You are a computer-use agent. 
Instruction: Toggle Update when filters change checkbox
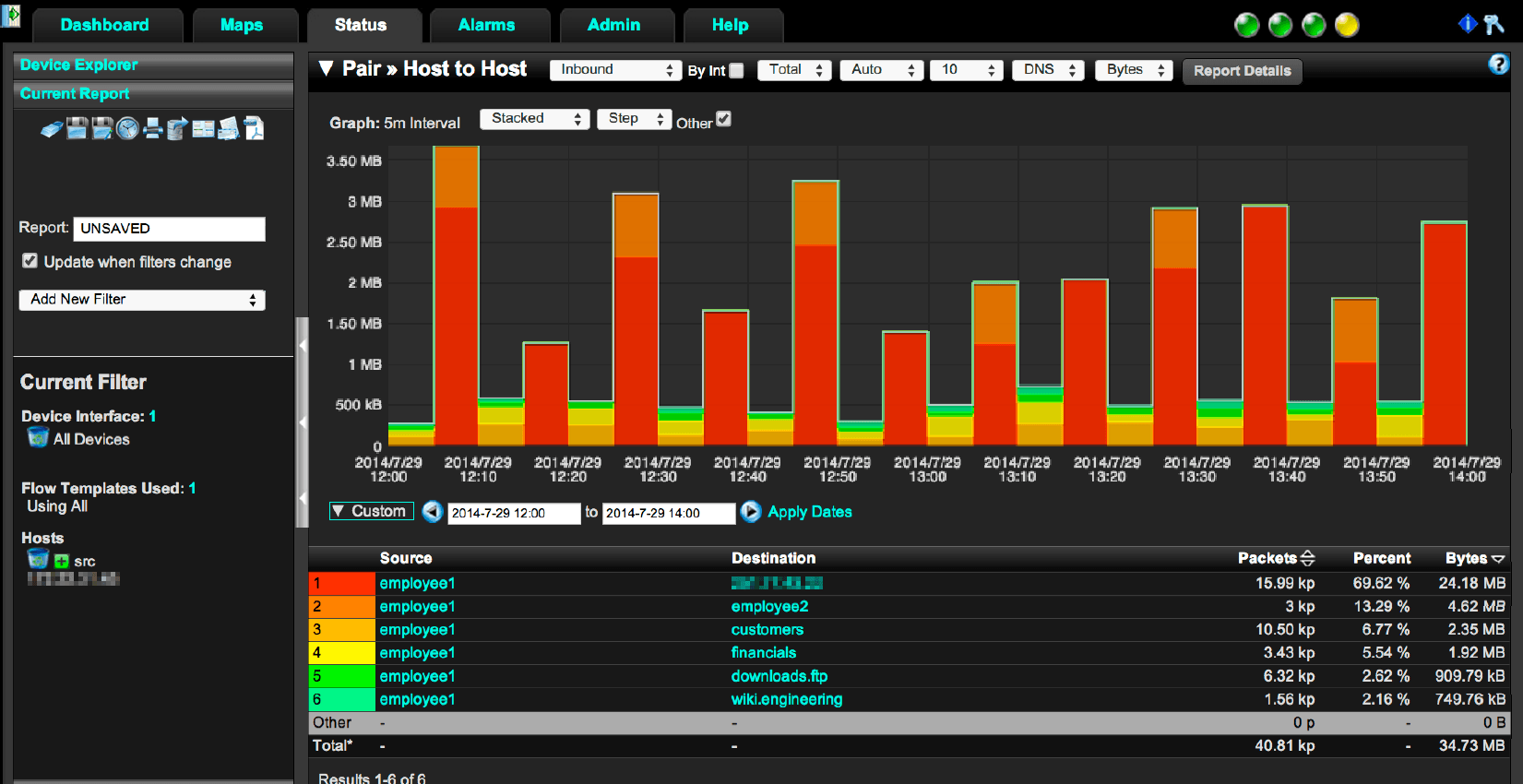click(30, 261)
